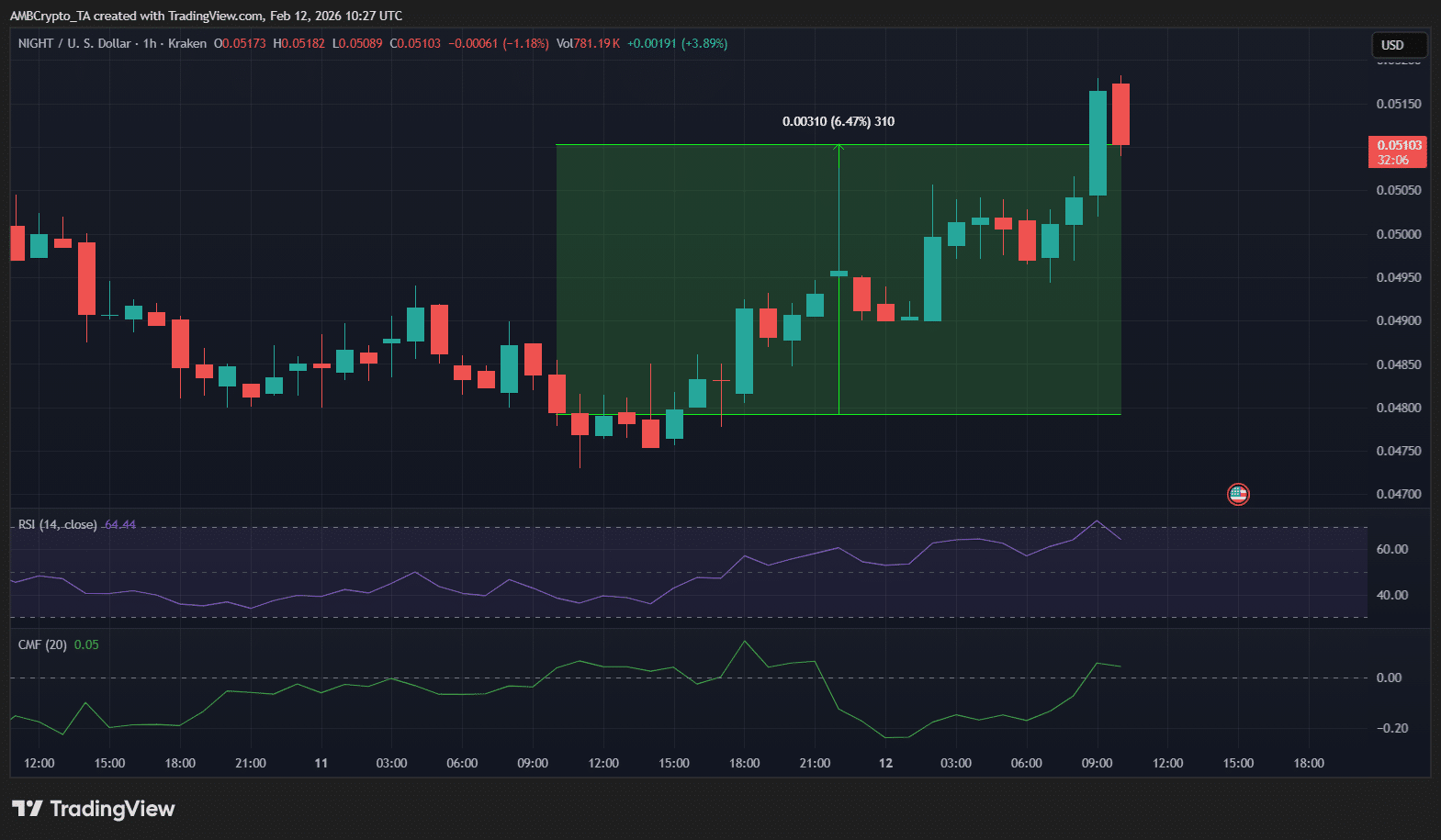
Task: Click the tall green candle at 09:00
Action: pyautogui.click(x=1098, y=142)
